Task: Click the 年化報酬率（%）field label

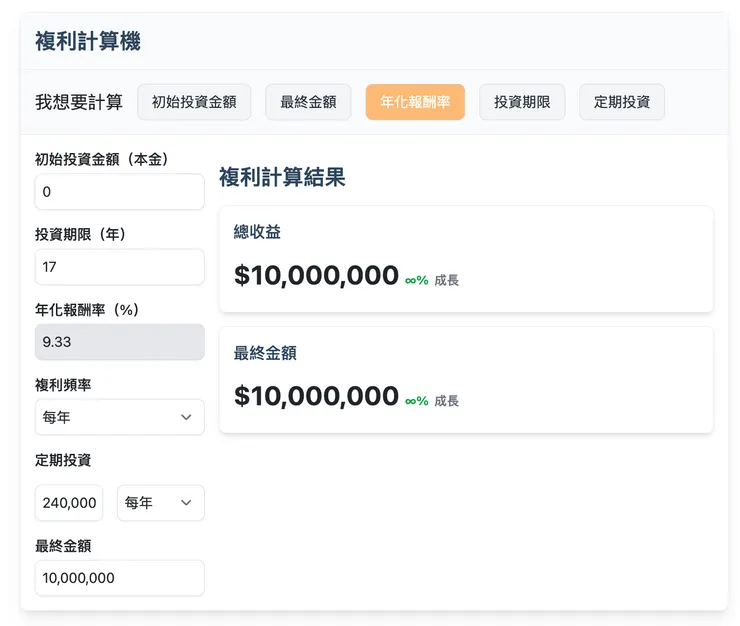Action: (87, 310)
